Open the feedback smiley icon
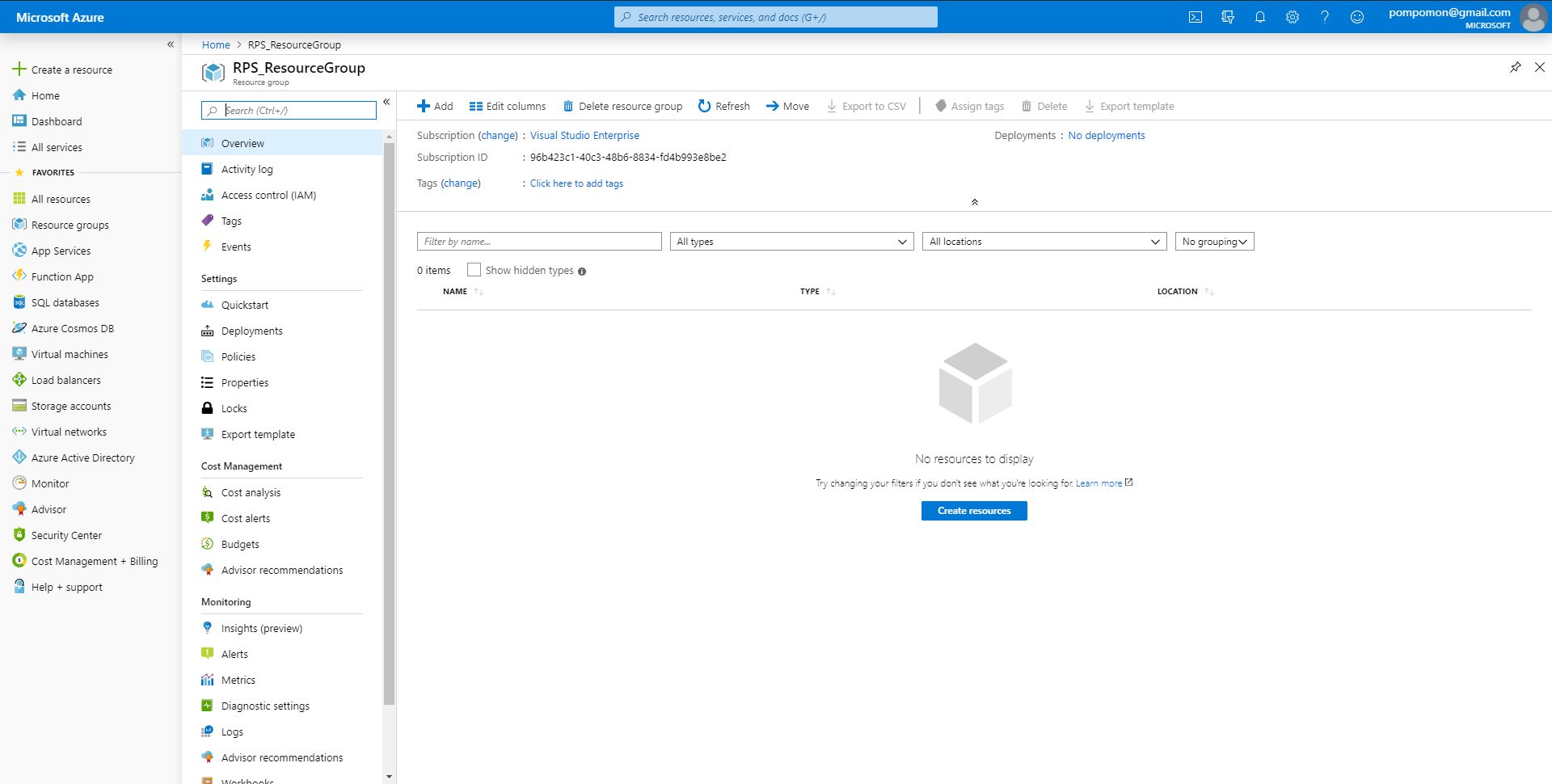 click(x=1357, y=17)
